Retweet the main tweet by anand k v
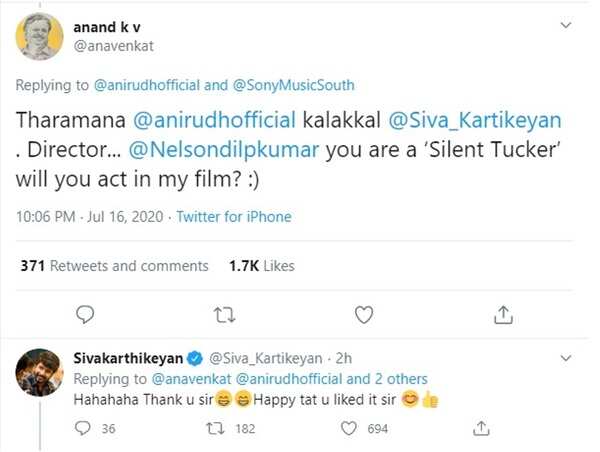Viewport: 600px width, 452px height. click(x=224, y=314)
